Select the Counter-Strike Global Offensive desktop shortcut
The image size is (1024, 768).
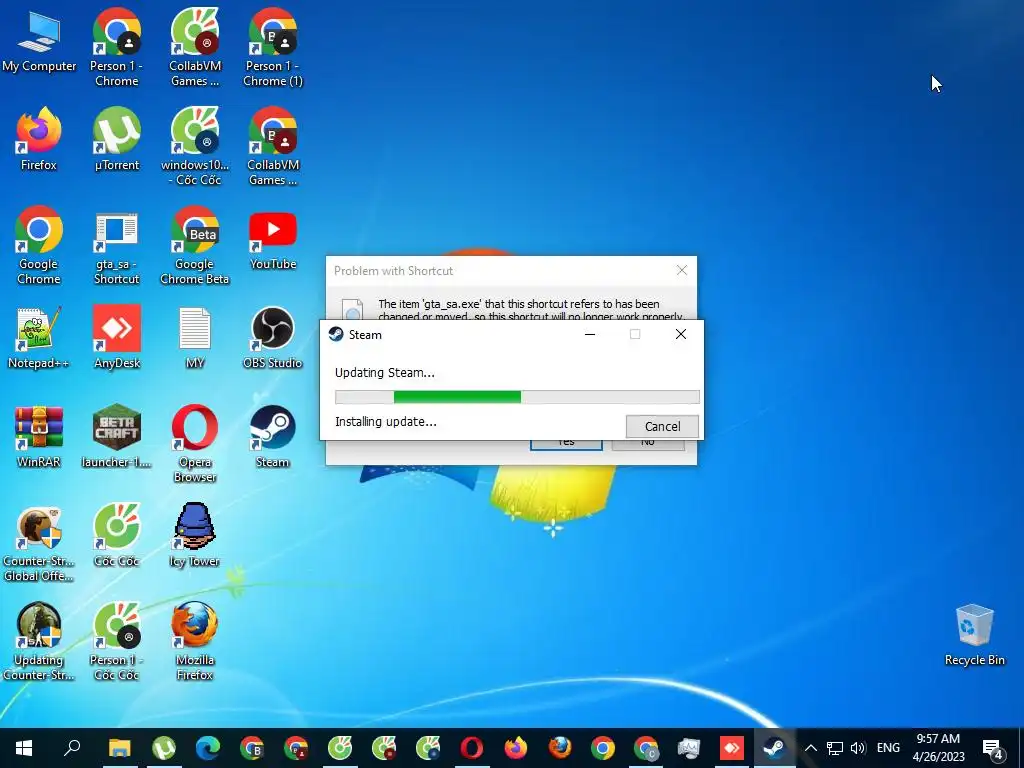point(39,543)
